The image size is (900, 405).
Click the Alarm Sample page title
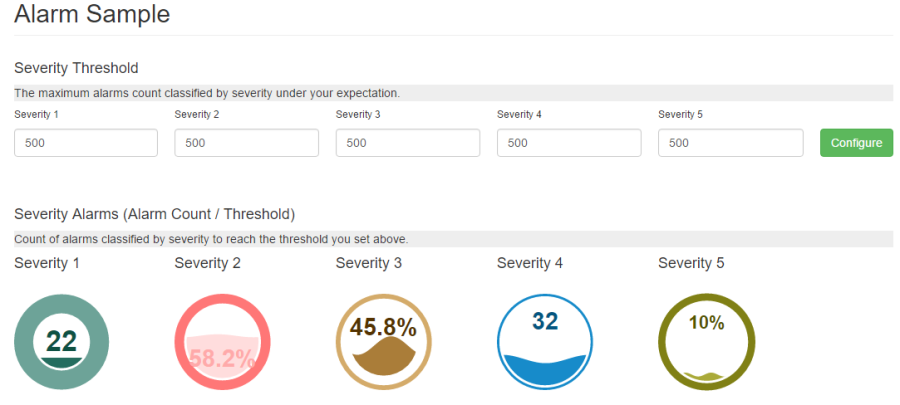tap(92, 14)
